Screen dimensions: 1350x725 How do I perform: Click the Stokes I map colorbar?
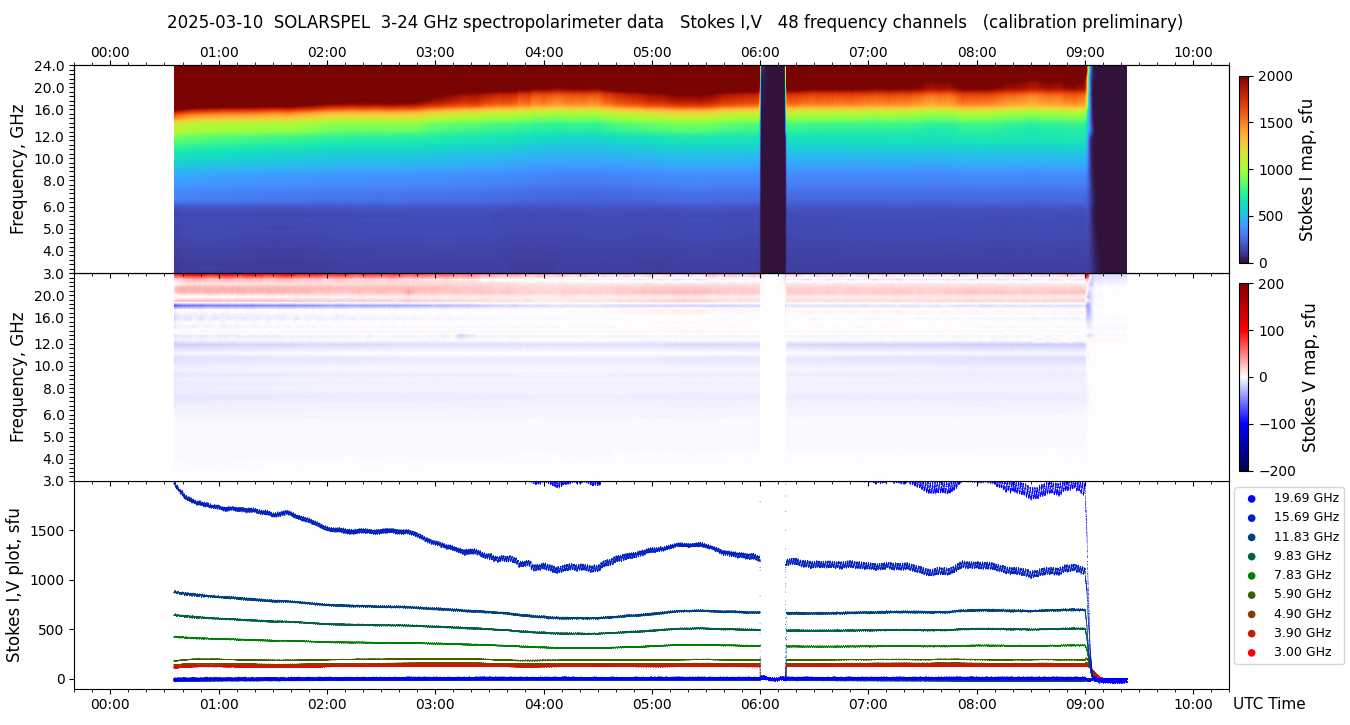tap(1244, 170)
